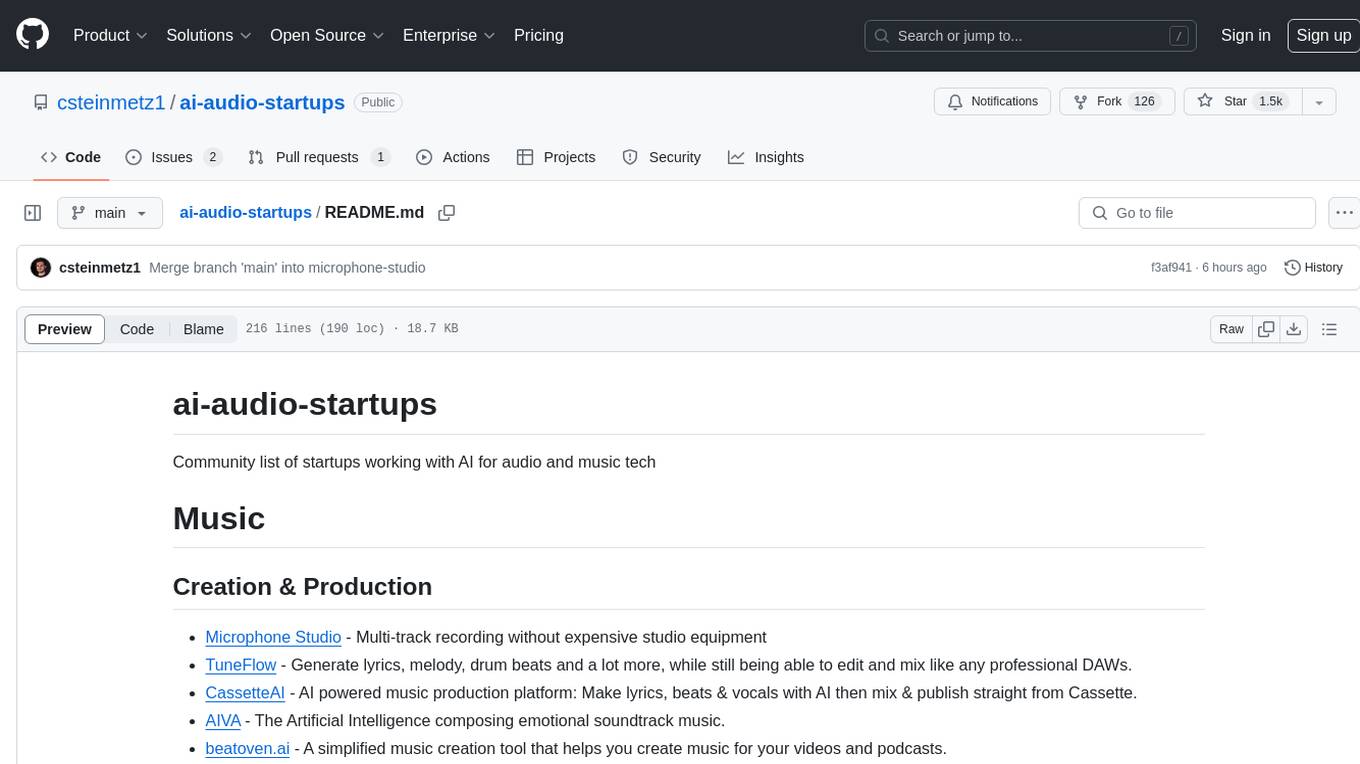1360x764 pixels.
Task: Focus the Search or jump to field
Action: (x=1032, y=36)
